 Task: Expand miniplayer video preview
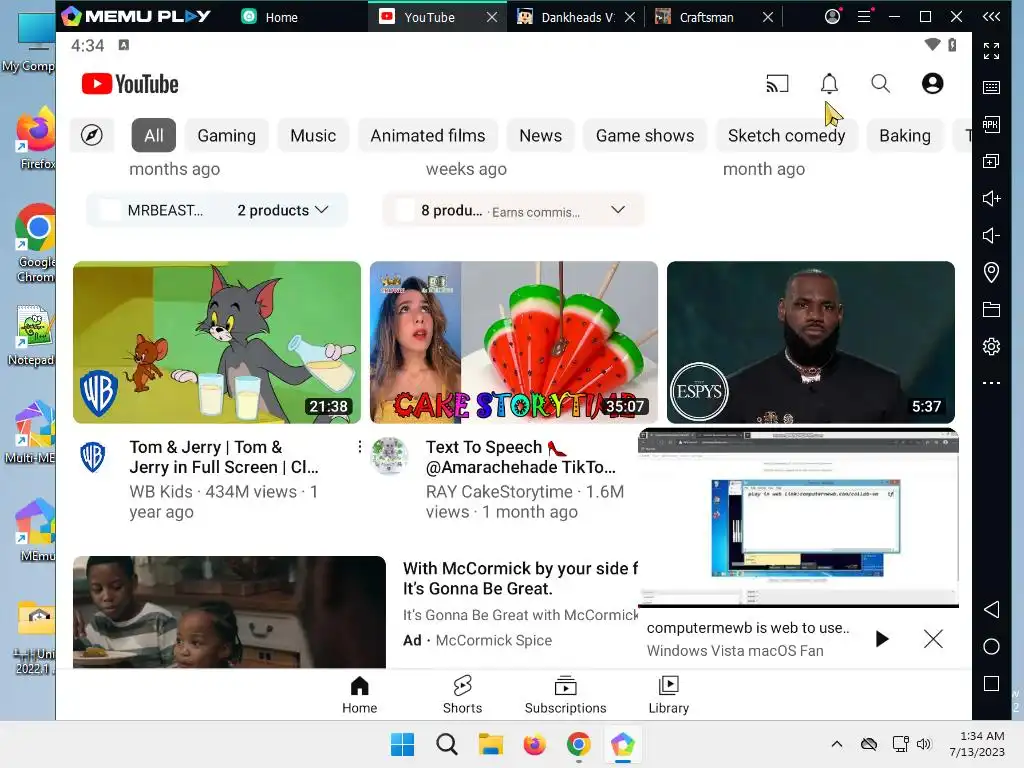pos(798,517)
